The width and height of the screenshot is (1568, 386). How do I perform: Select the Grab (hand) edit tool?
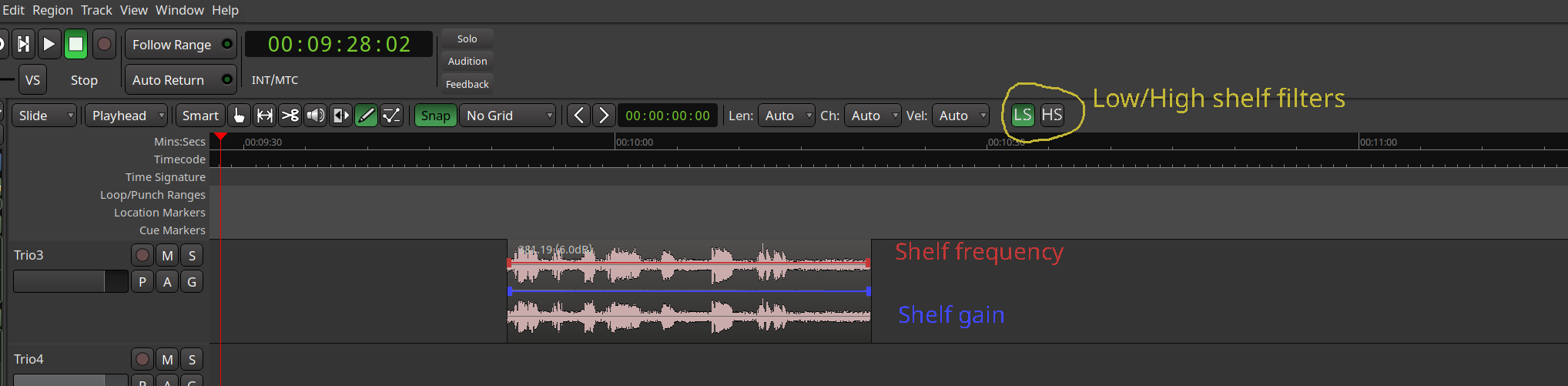[239, 116]
